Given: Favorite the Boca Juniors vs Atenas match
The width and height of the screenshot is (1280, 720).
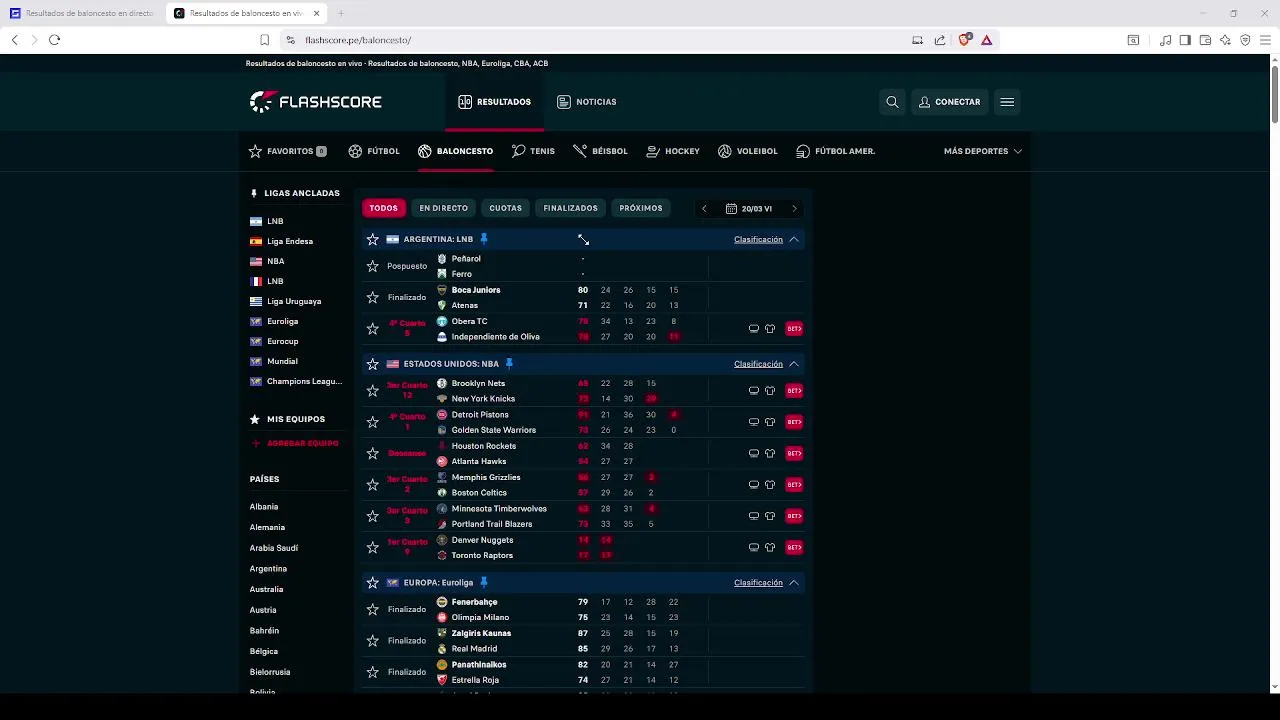Looking at the screenshot, I should coord(373,298).
